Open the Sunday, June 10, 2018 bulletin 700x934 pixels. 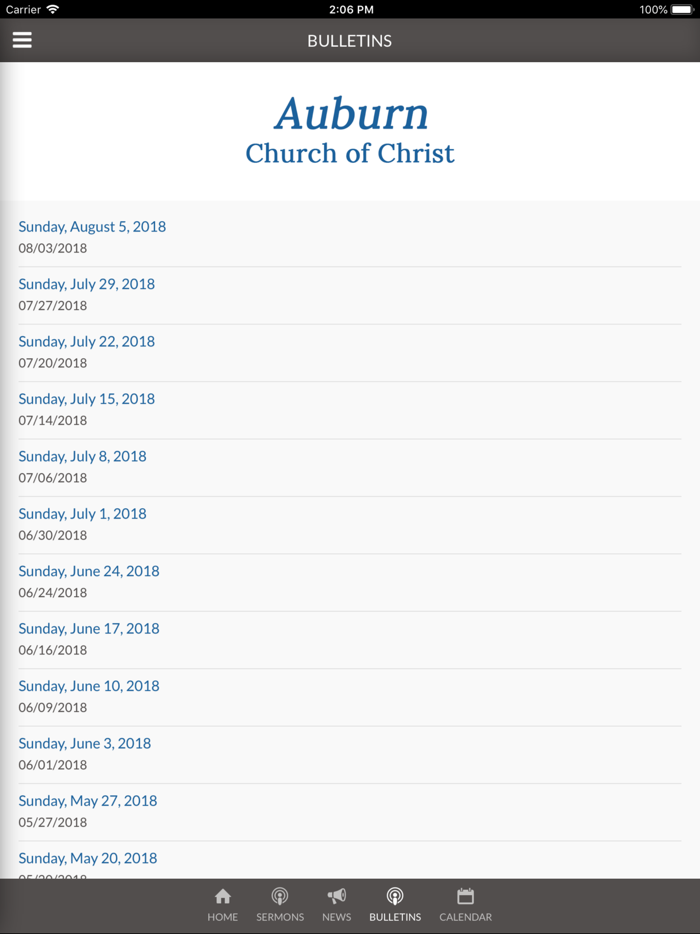(88, 685)
